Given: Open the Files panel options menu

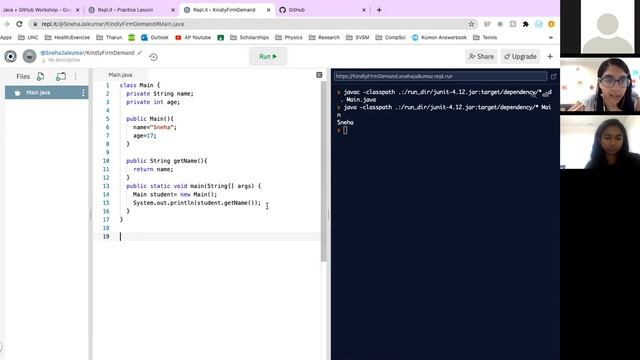Looking at the screenshot, I should (x=76, y=76).
